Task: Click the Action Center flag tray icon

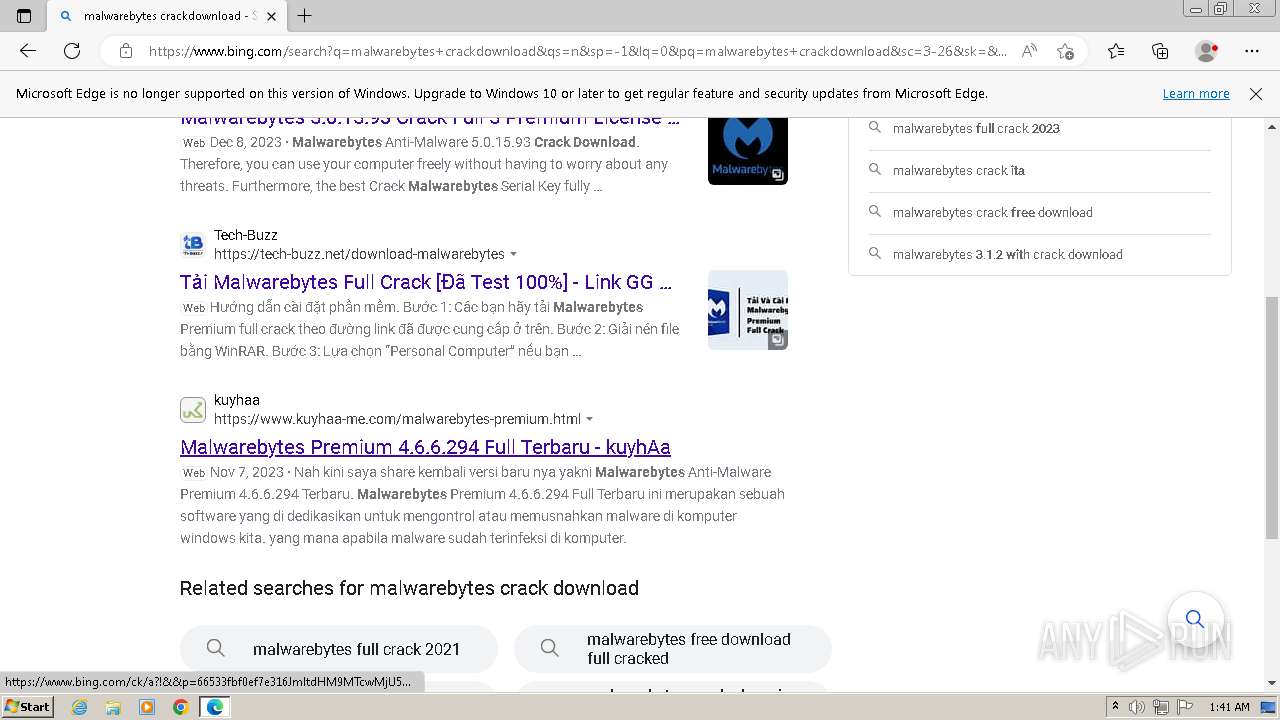Action: click(1184, 707)
